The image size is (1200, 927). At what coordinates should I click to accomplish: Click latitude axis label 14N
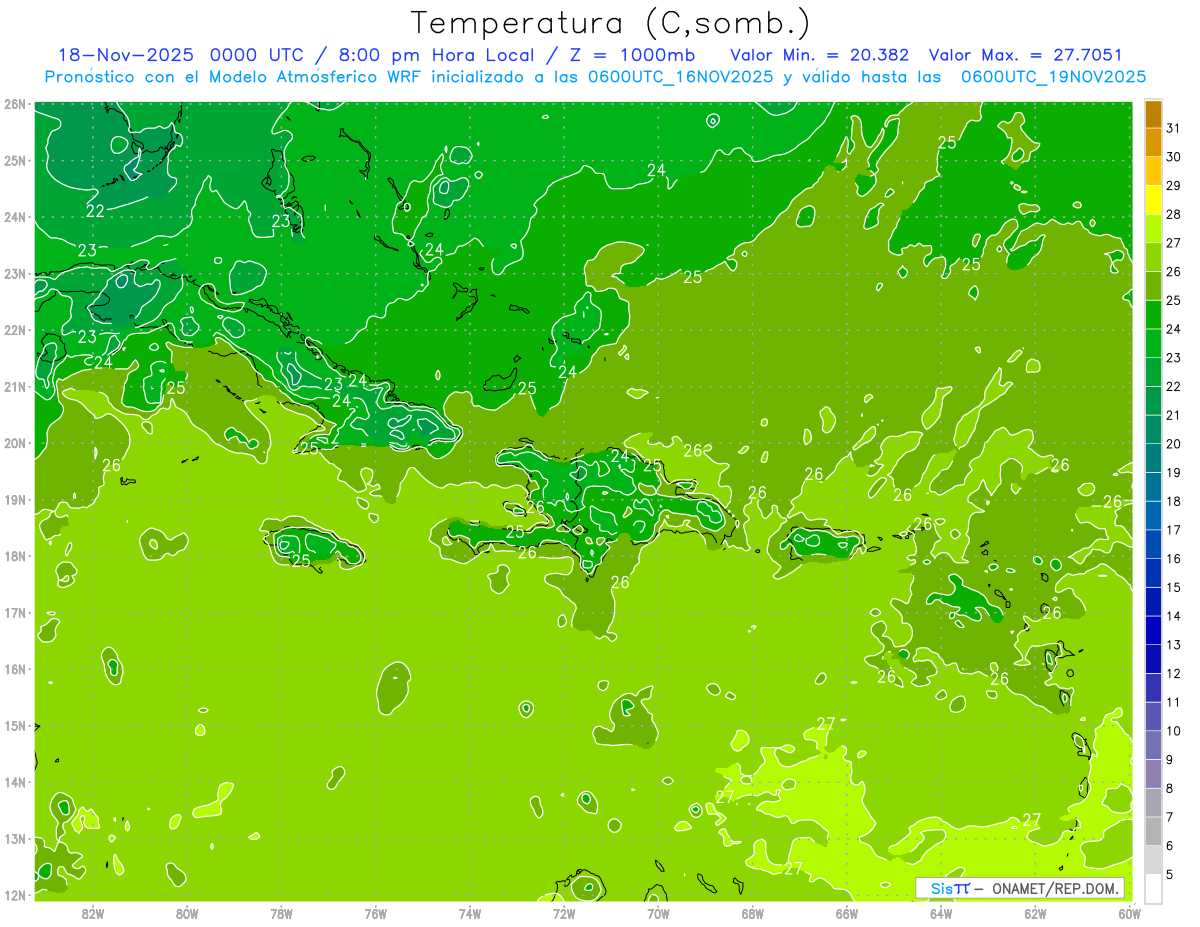click(x=14, y=782)
